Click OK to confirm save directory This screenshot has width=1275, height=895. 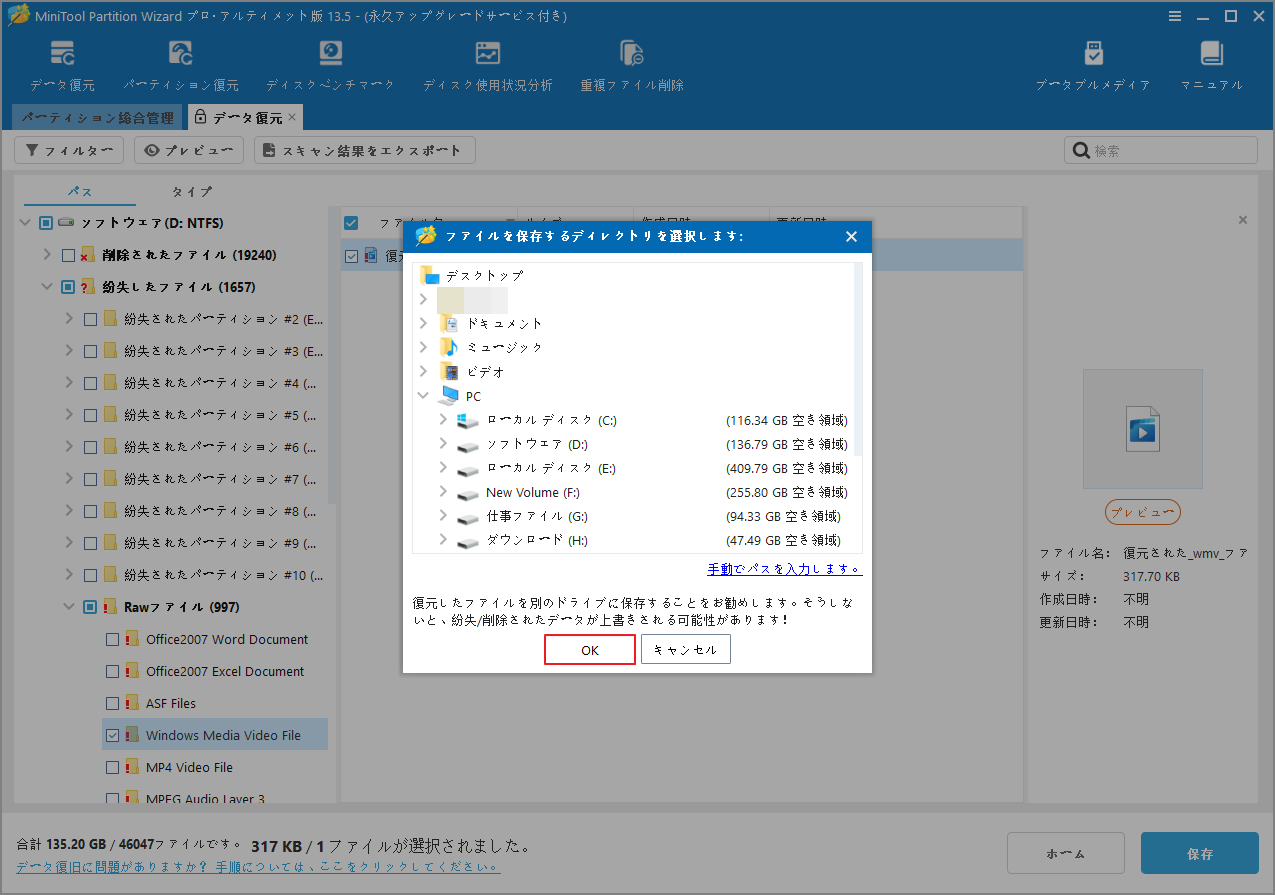pos(589,649)
